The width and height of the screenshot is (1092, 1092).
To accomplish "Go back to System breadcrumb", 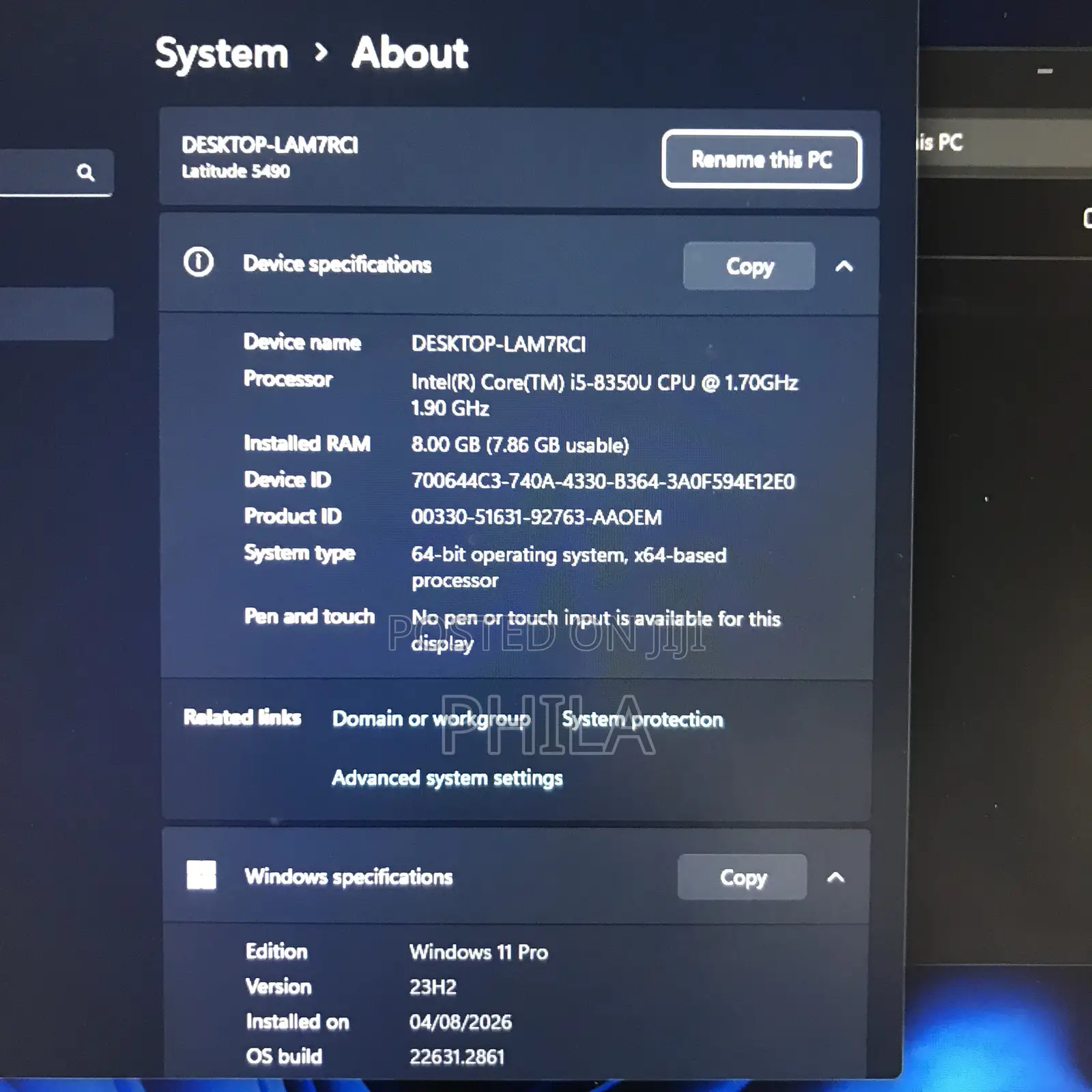I will coord(221,54).
